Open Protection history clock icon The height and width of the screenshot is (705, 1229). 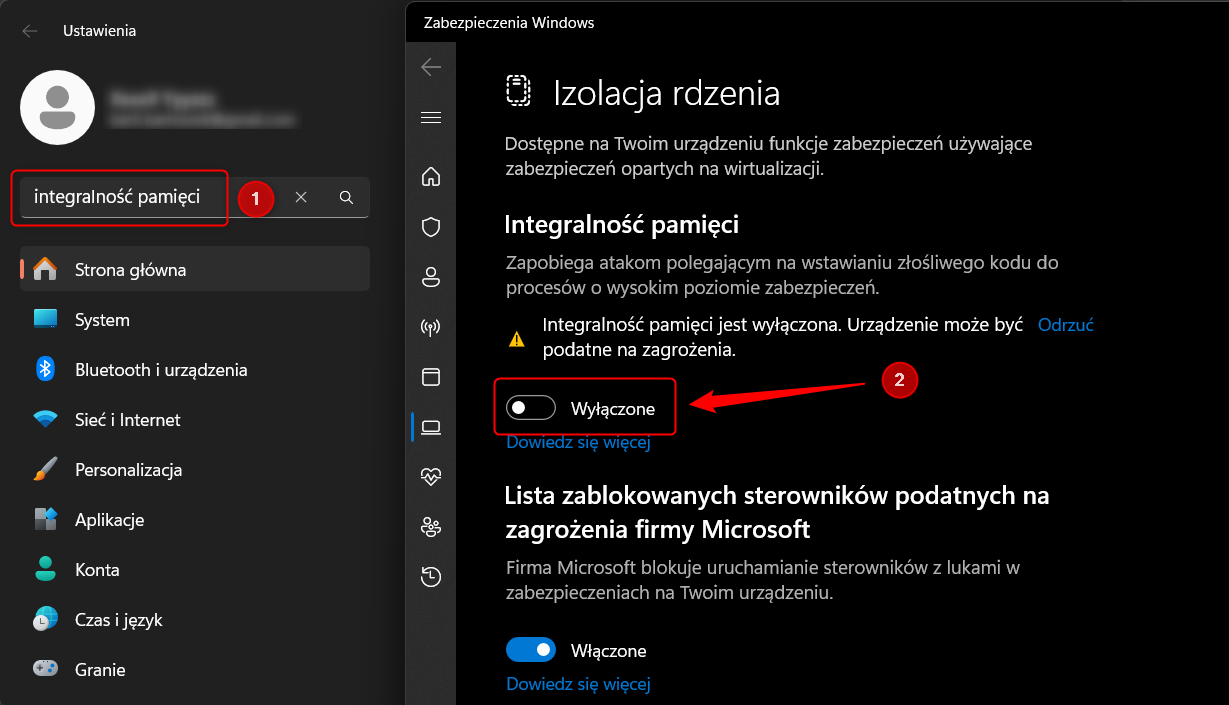point(431,576)
